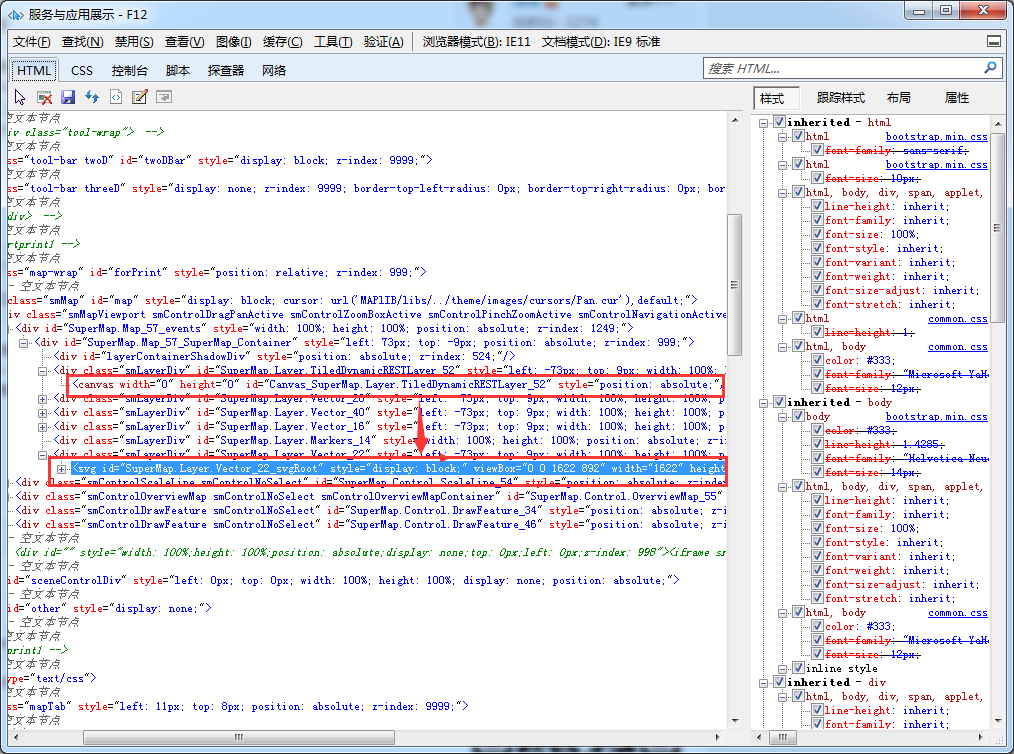Toggle the line-height: 1 property checkbox
1014x754 pixels.
click(x=817, y=332)
